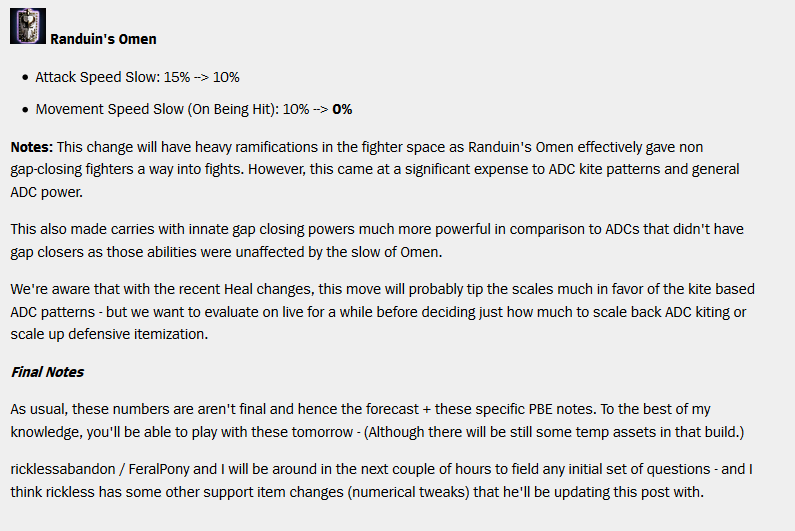
Task: Click the 15% value in the first bullet
Action: click(x=176, y=77)
